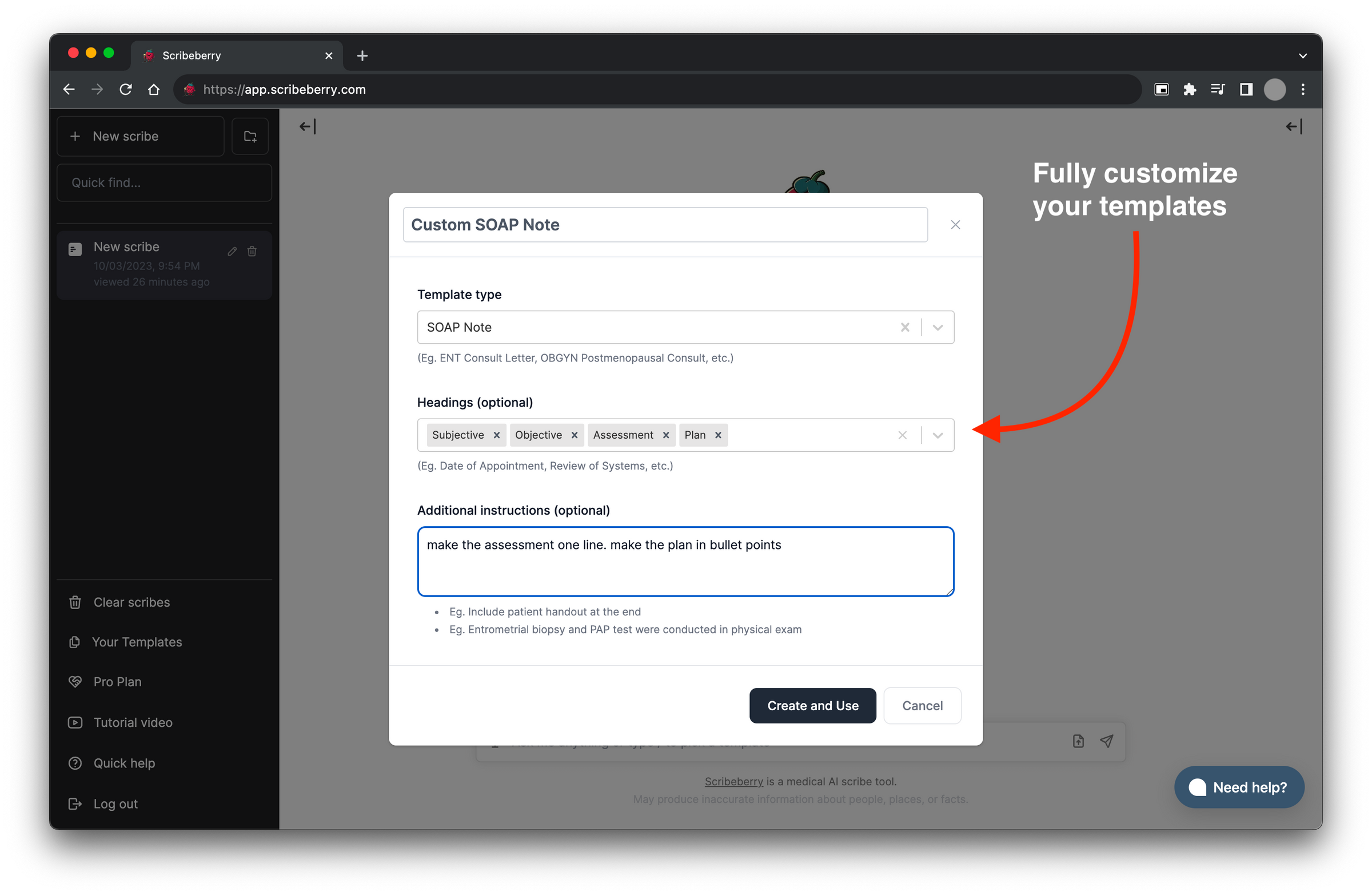Screen dimensions: 1372x895
Task: Switch to the Scribeberry browser tab
Action: tap(192, 55)
